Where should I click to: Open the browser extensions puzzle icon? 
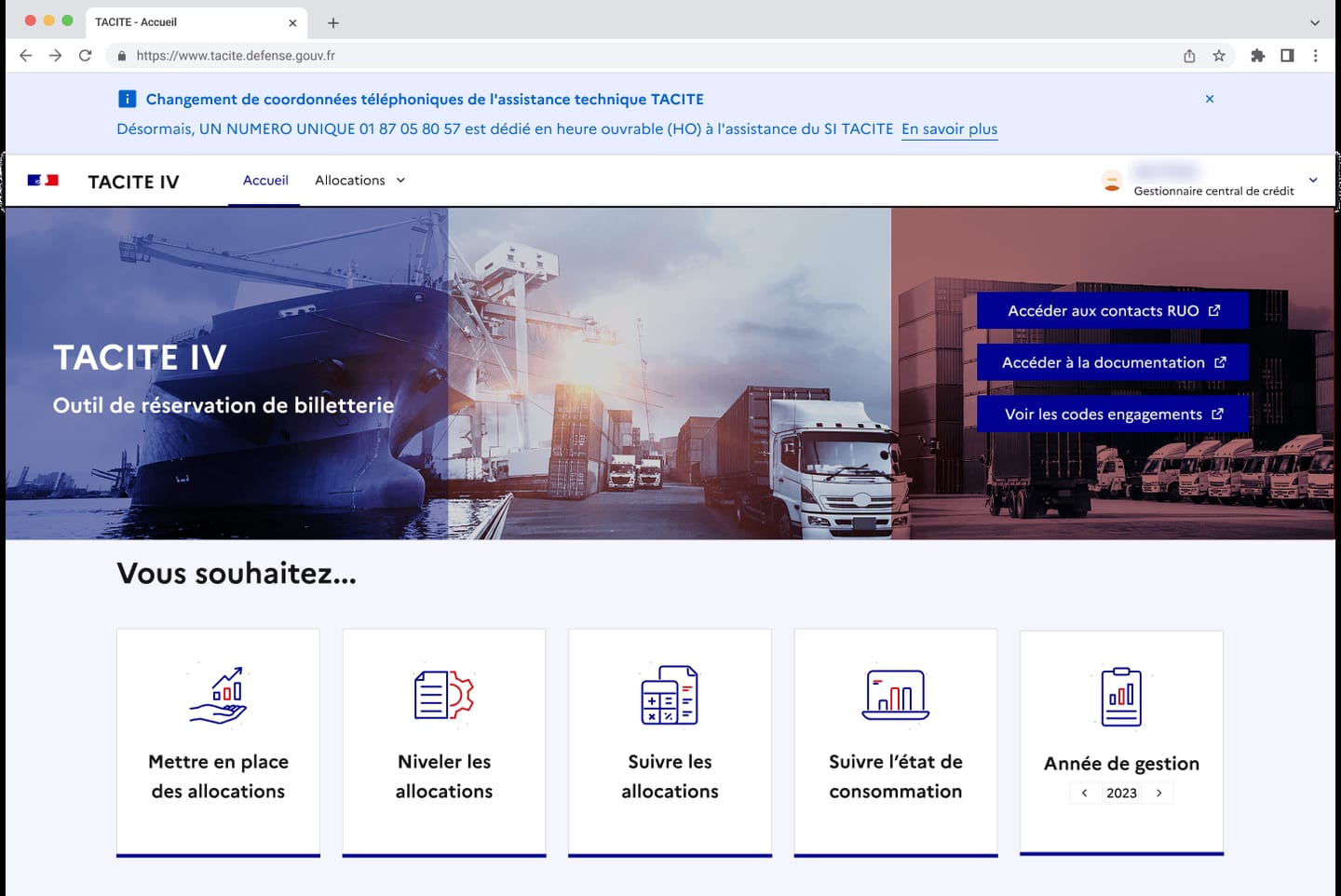(x=1257, y=56)
